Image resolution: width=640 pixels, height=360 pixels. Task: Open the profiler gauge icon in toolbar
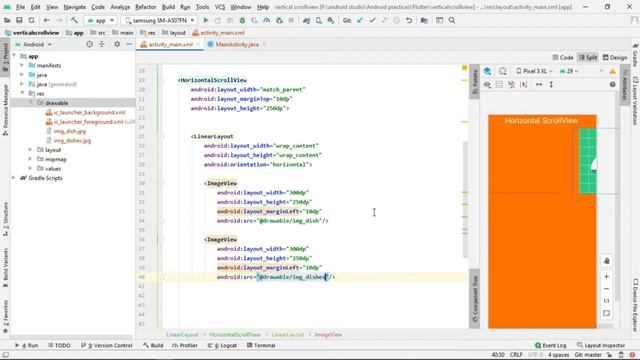[267, 20]
